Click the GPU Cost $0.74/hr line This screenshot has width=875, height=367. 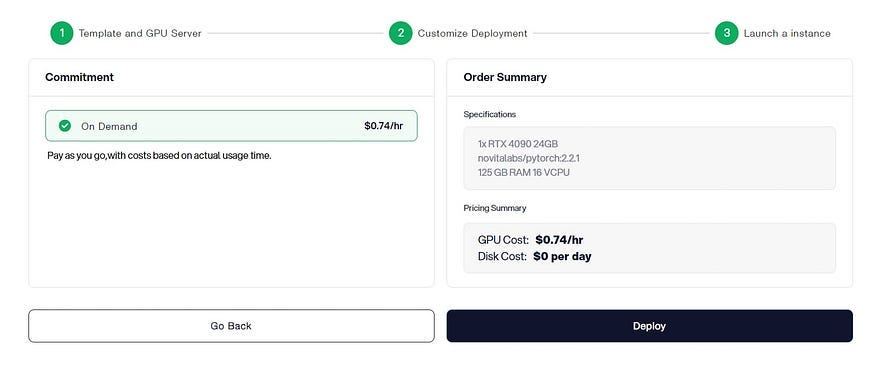point(530,240)
